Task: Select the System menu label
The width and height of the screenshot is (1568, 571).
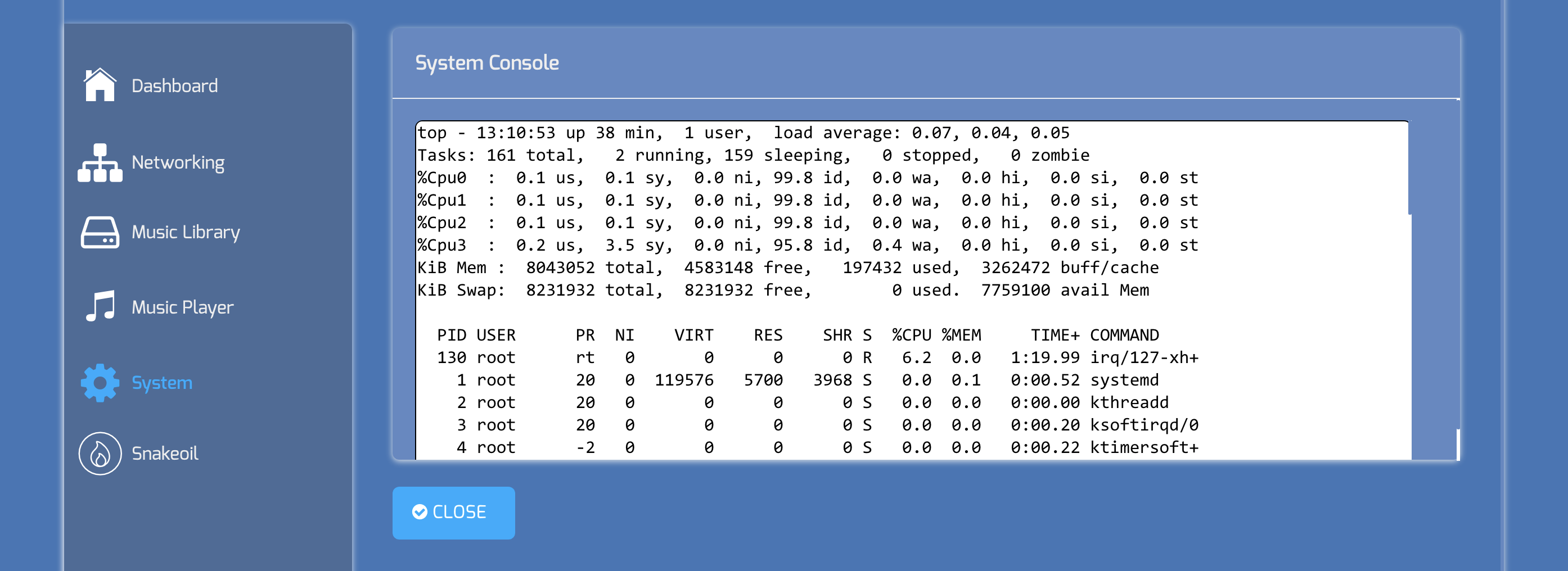Action: coord(162,383)
